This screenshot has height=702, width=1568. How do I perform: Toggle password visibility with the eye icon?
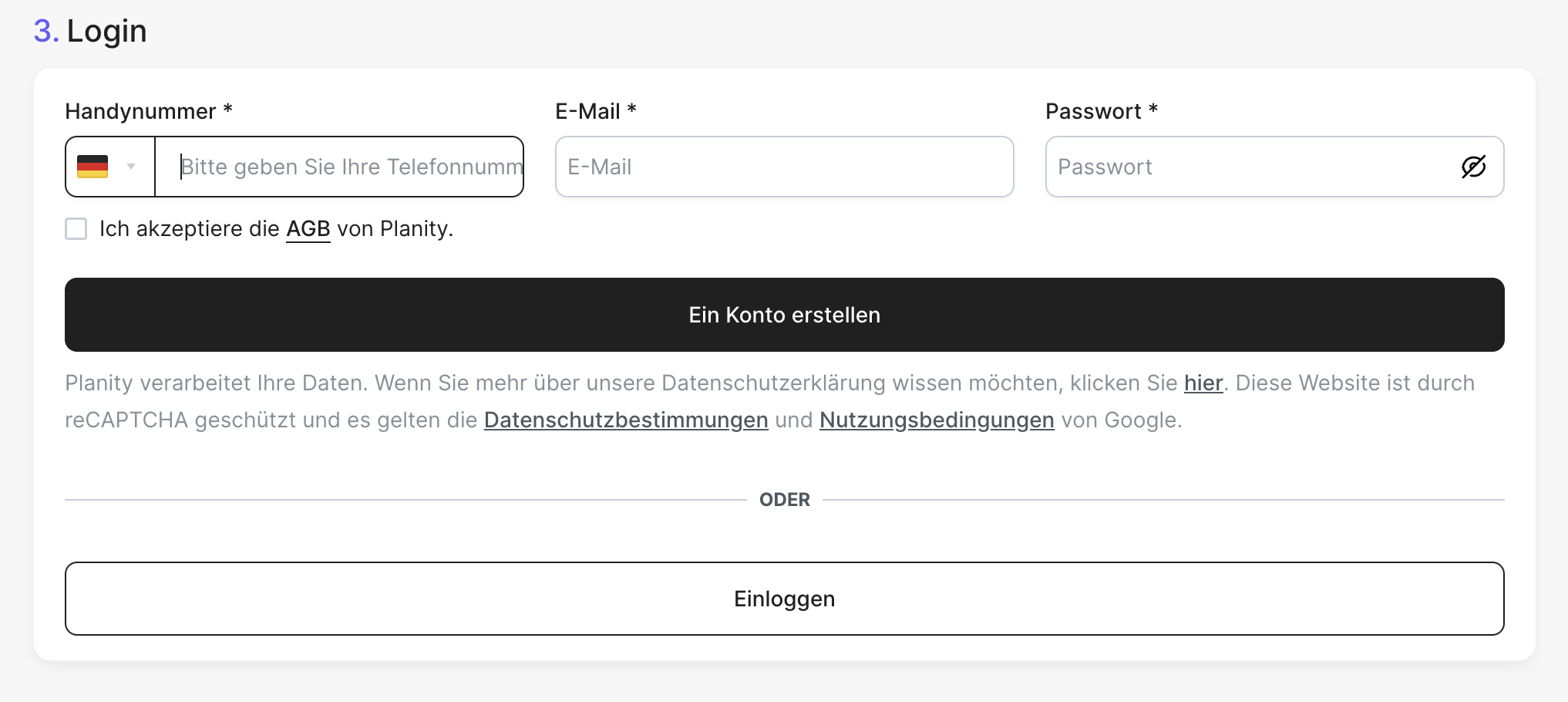tap(1473, 167)
